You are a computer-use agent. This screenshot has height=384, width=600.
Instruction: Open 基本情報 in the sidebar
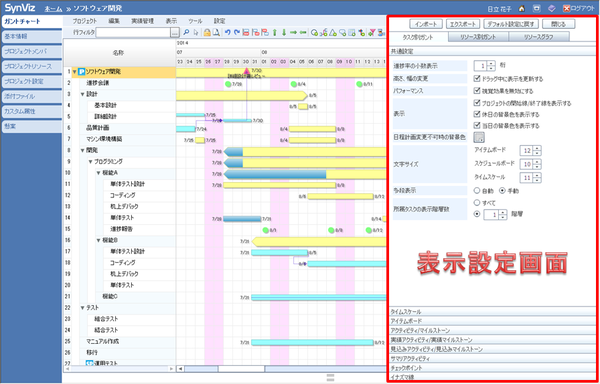coord(31,37)
